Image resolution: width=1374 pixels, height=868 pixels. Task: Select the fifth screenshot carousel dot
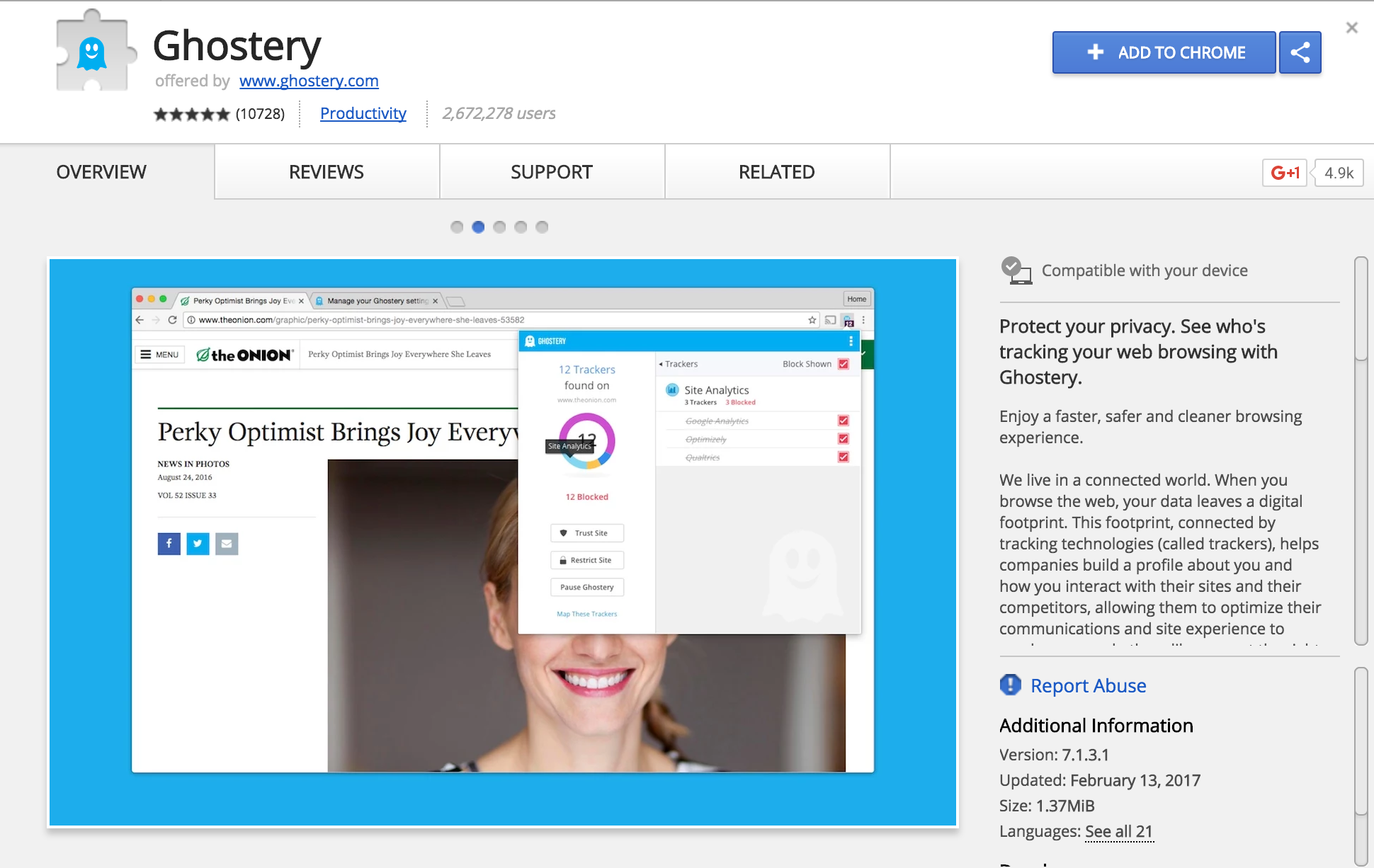click(x=542, y=227)
